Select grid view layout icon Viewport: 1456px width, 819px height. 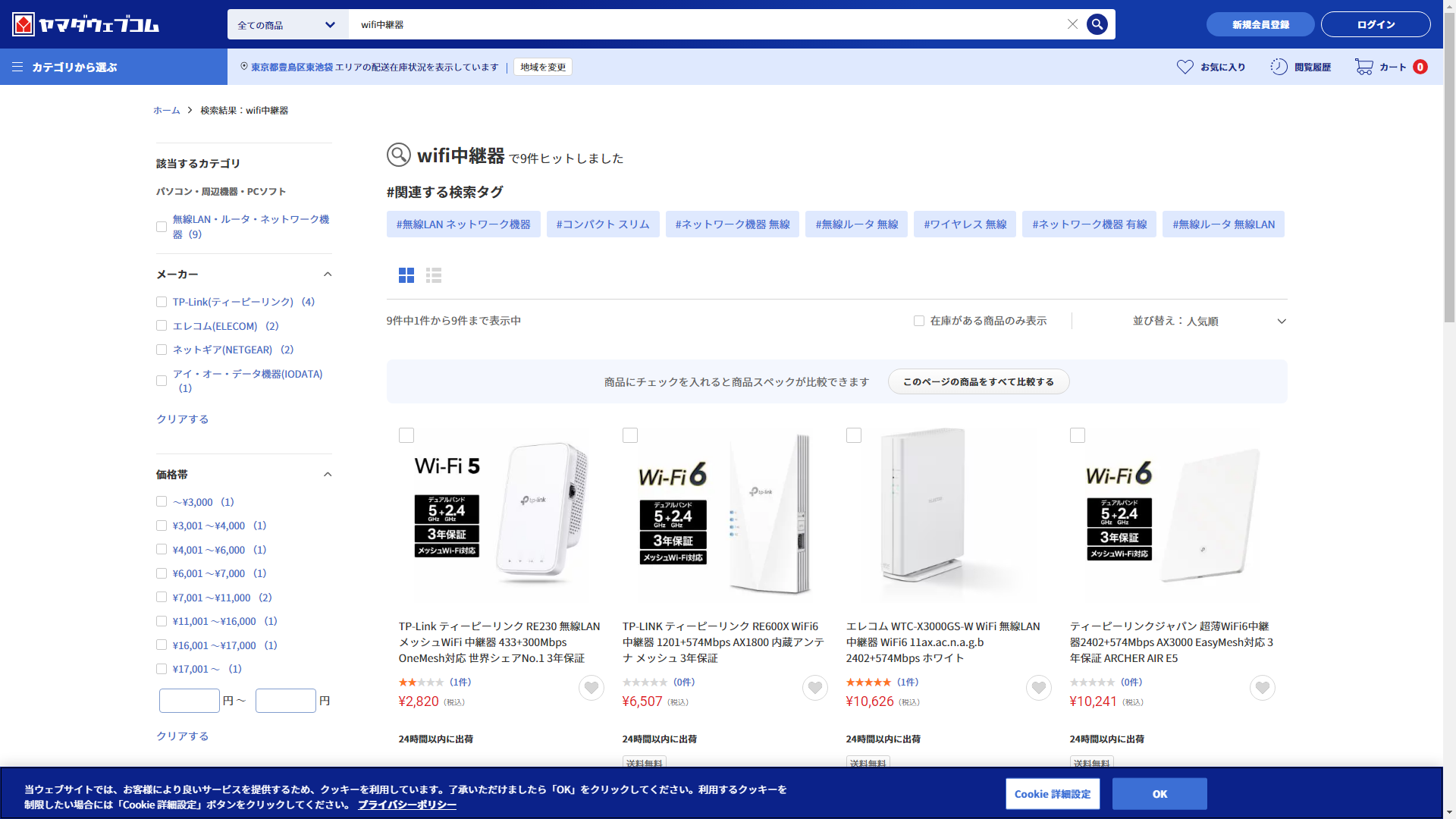[x=406, y=275]
